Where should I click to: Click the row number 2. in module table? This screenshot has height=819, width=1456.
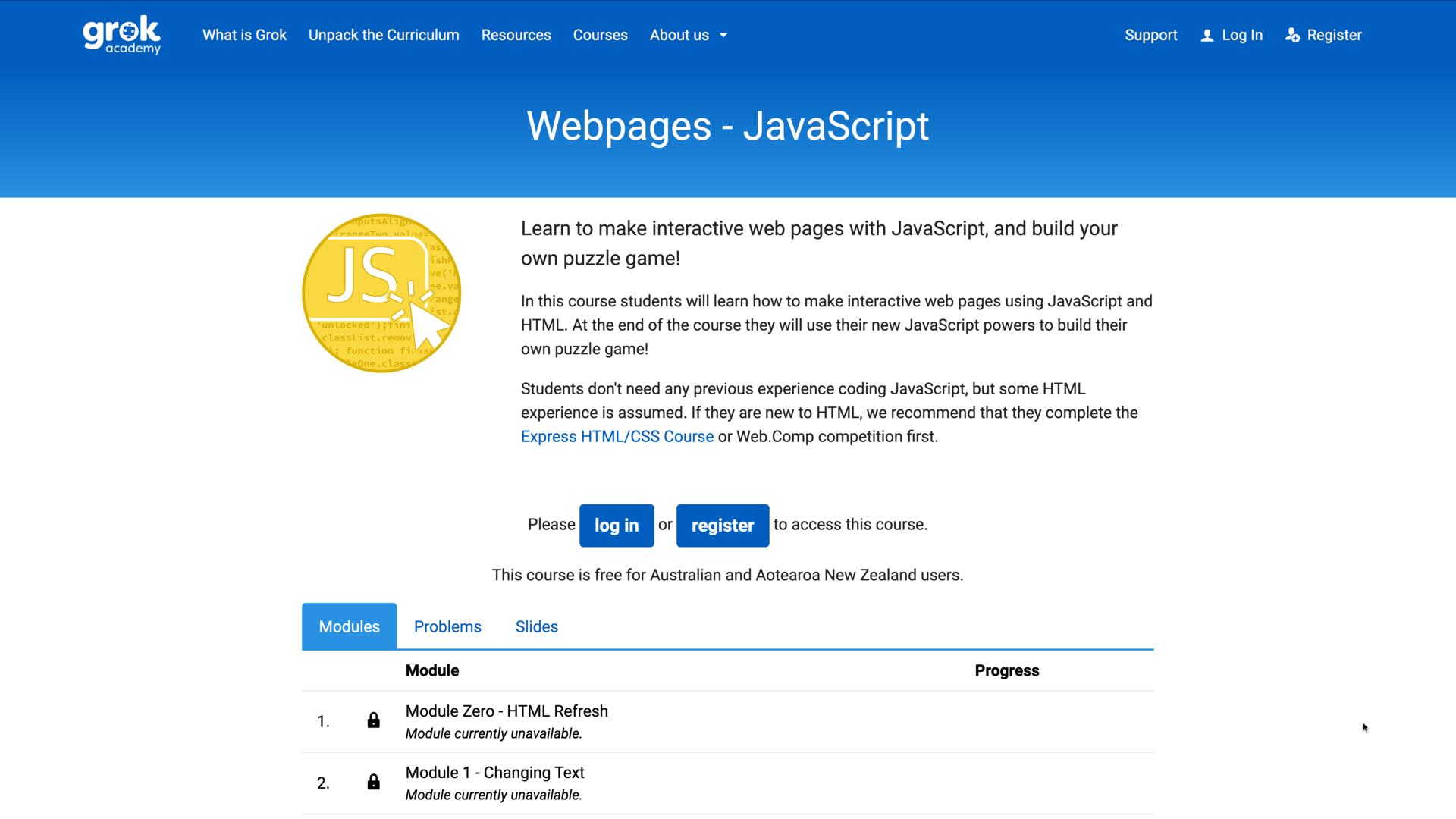point(323,783)
